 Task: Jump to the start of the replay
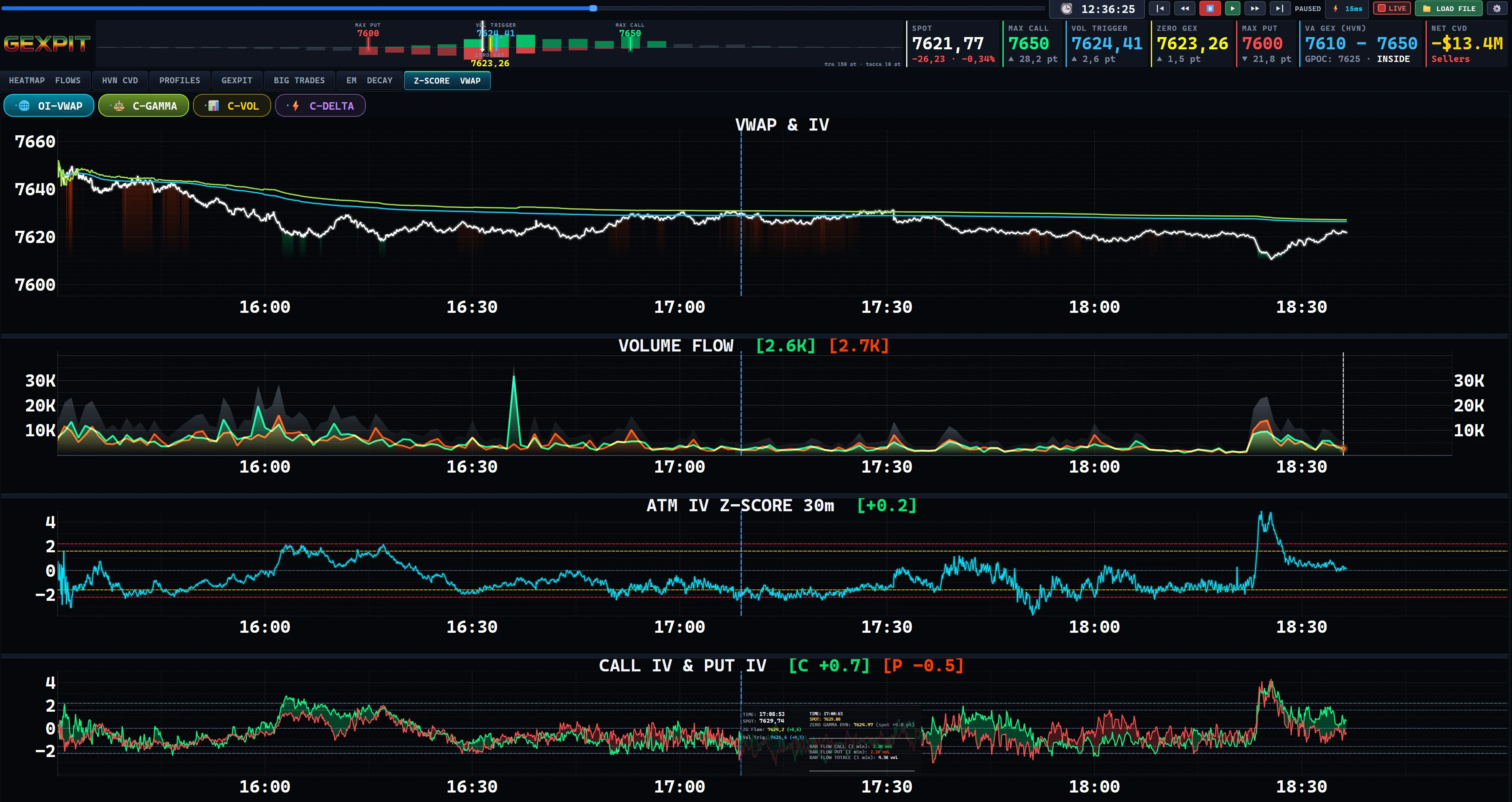[1159, 9]
